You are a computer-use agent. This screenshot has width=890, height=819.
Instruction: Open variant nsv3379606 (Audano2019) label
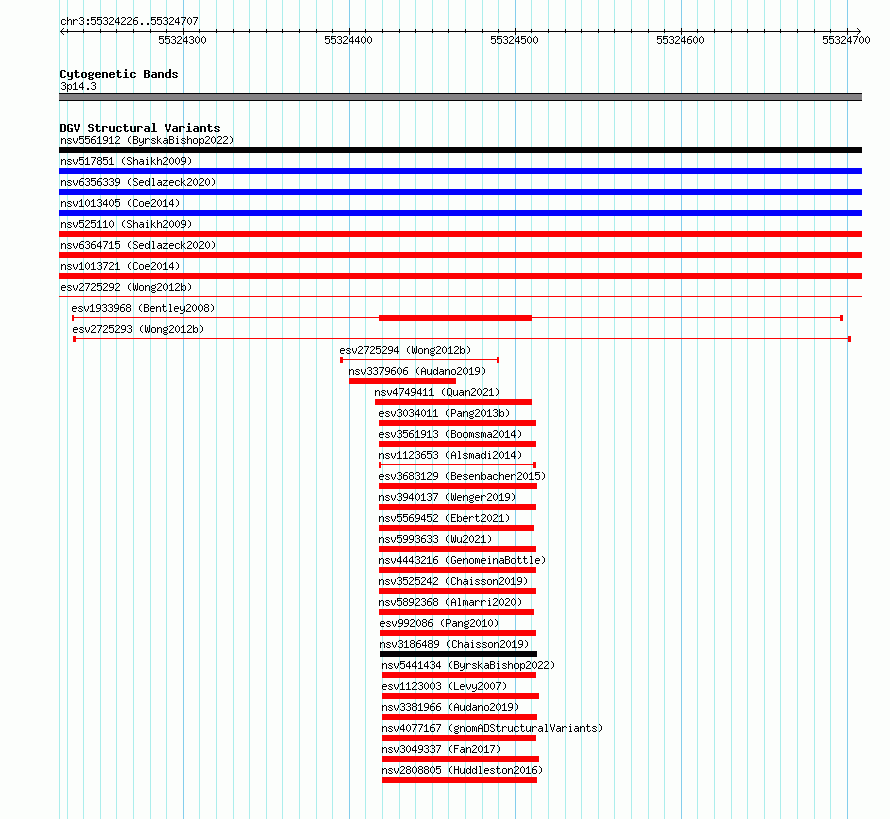click(x=417, y=371)
